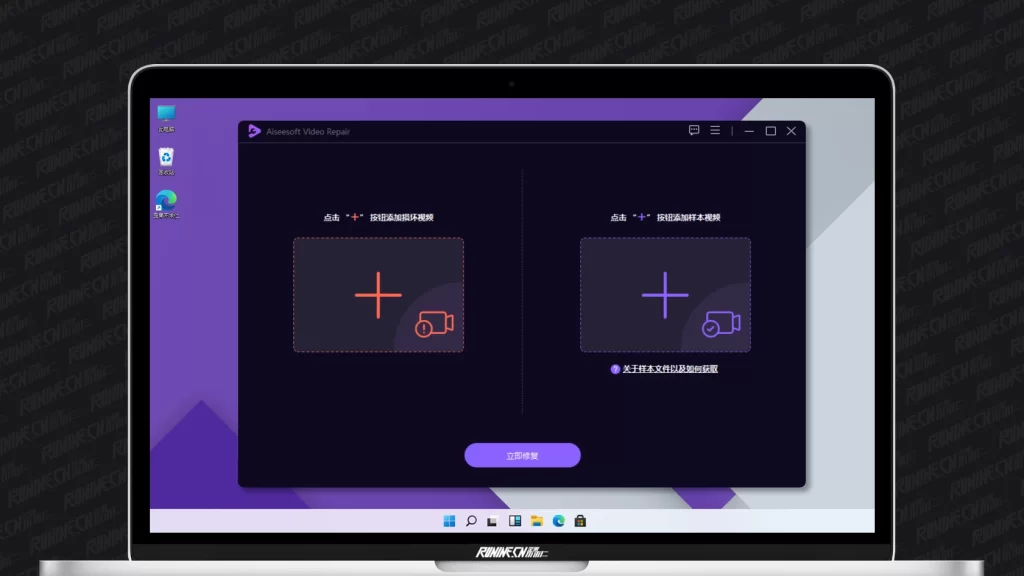This screenshot has height=576, width=1024.
Task: Open Microsoft Store from the taskbar
Action: [x=580, y=521]
